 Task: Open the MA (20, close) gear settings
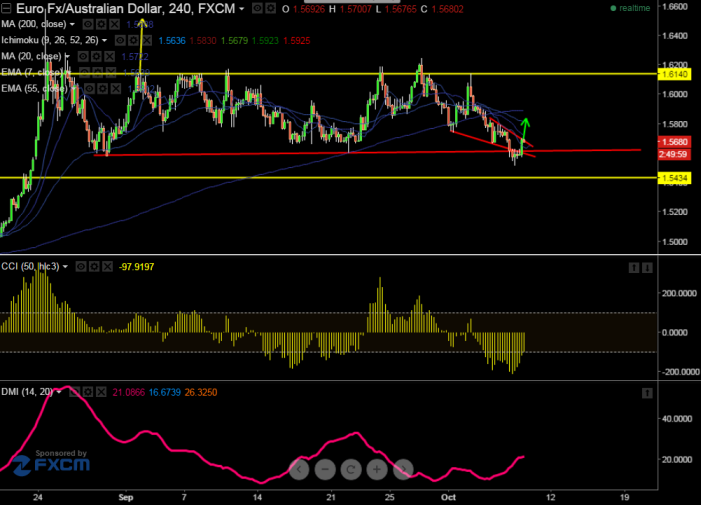[96, 56]
